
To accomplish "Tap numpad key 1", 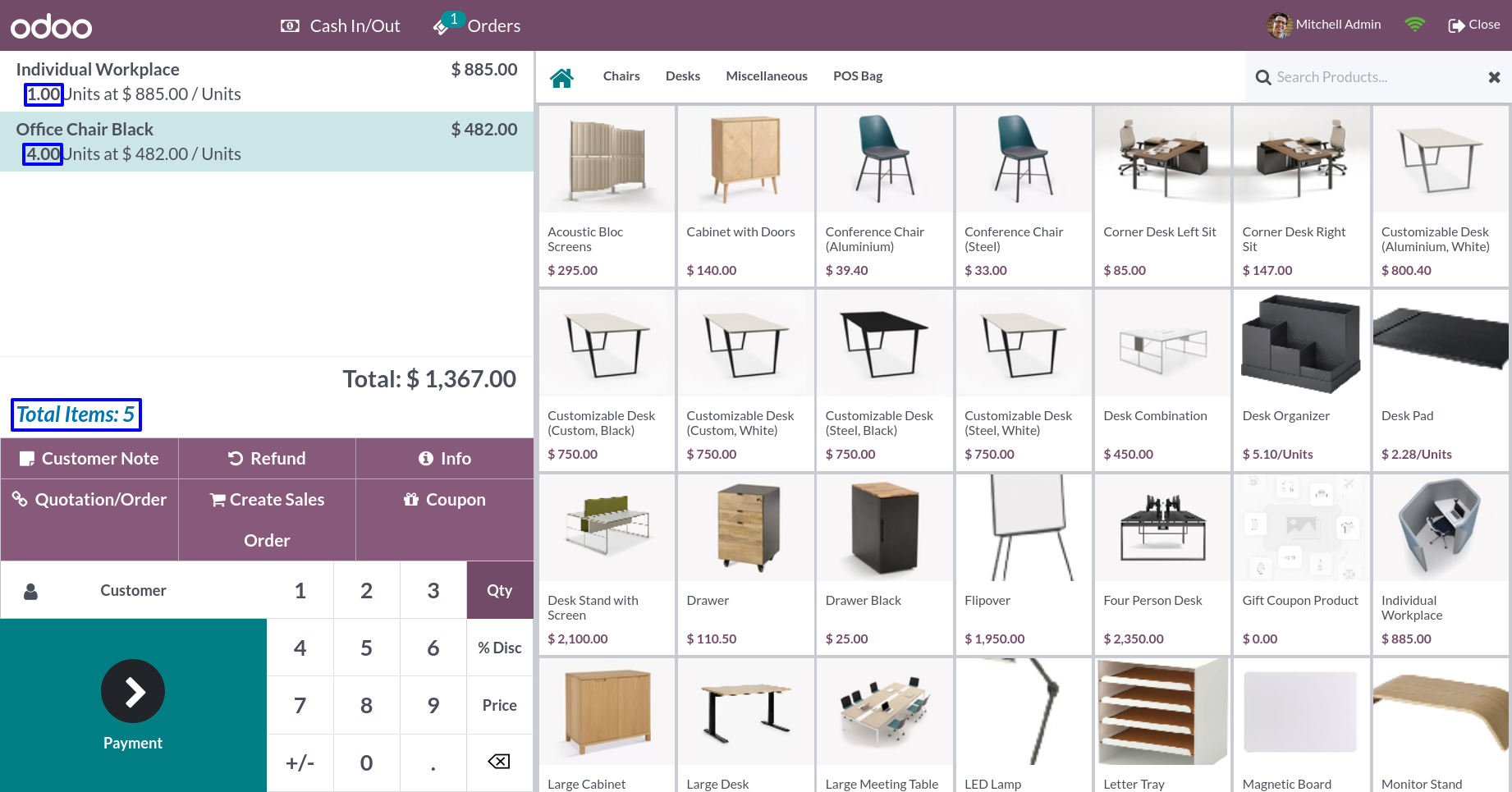I will click(300, 590).
